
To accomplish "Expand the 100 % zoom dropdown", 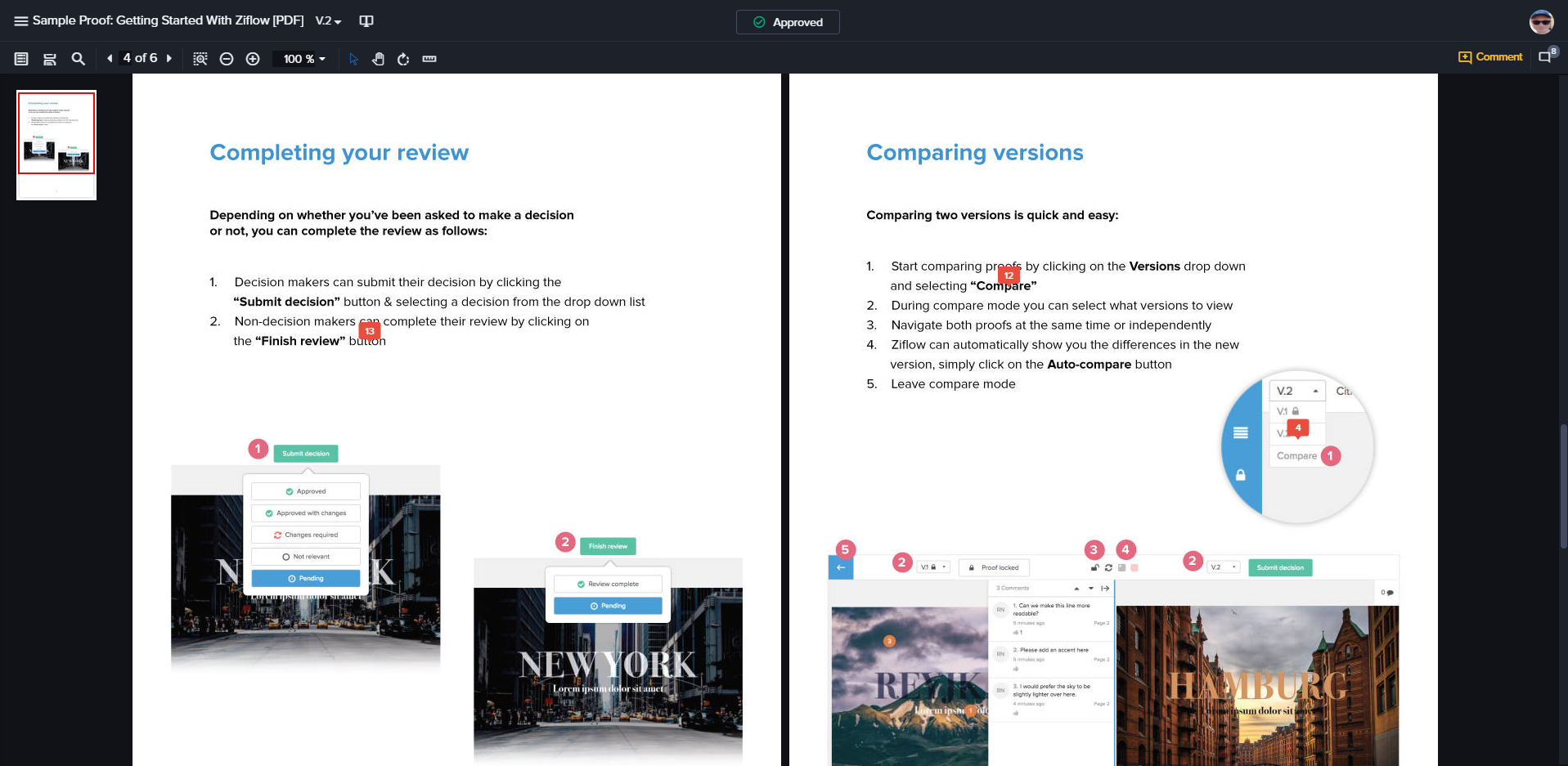I will tap(304, 59).
